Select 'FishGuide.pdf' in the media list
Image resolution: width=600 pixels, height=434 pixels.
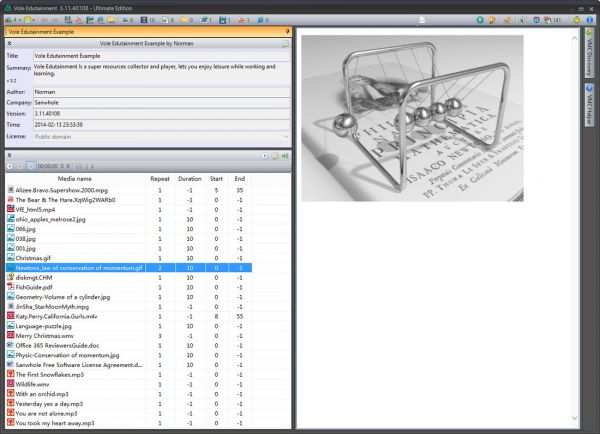(129, 287)
